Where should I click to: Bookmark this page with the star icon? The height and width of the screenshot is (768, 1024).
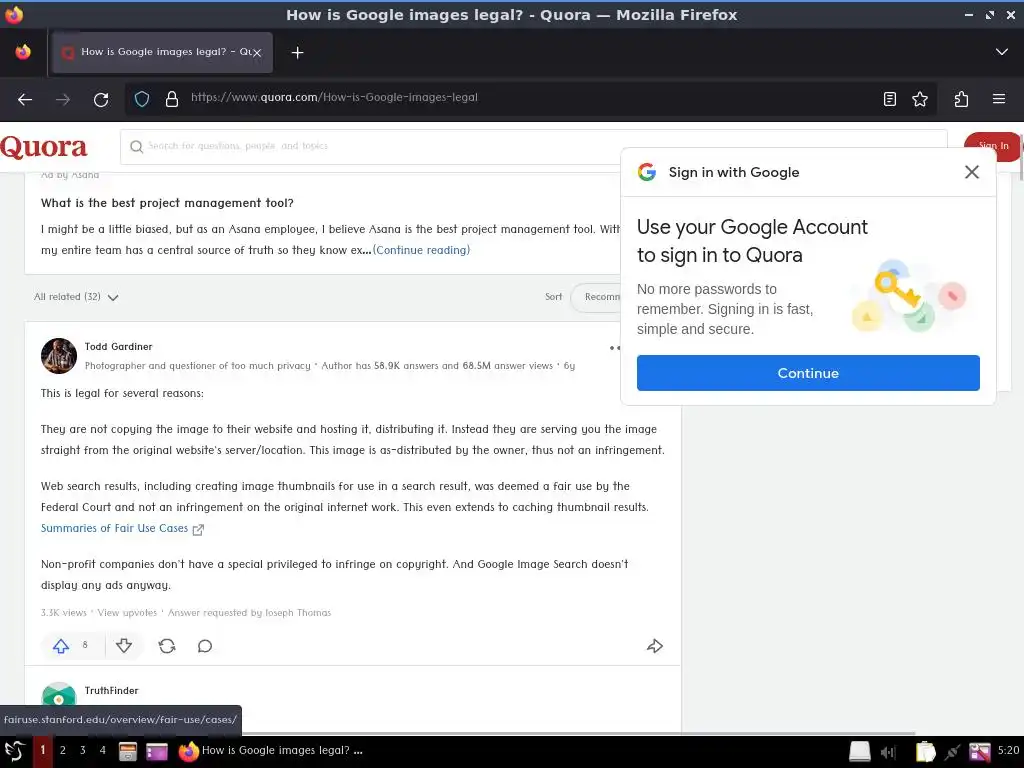tap(920, 99)
